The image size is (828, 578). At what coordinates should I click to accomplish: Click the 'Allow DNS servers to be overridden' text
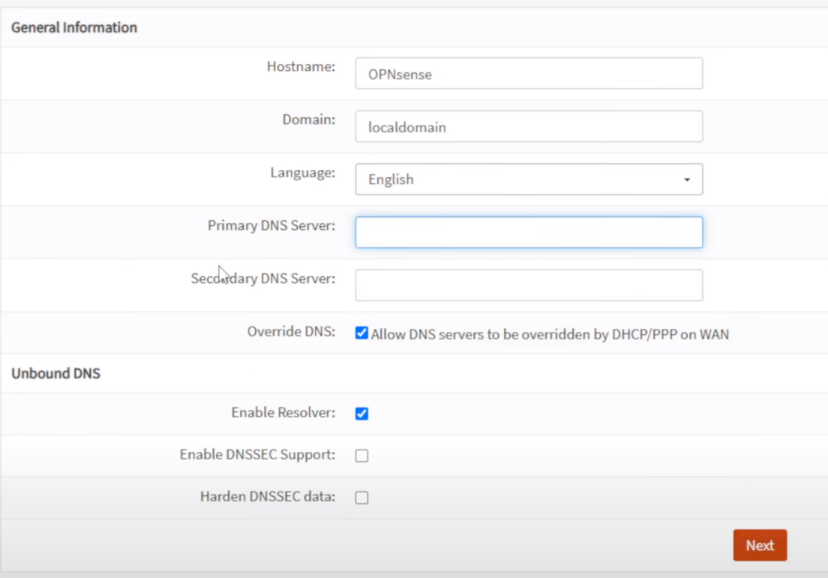(550, 334)
